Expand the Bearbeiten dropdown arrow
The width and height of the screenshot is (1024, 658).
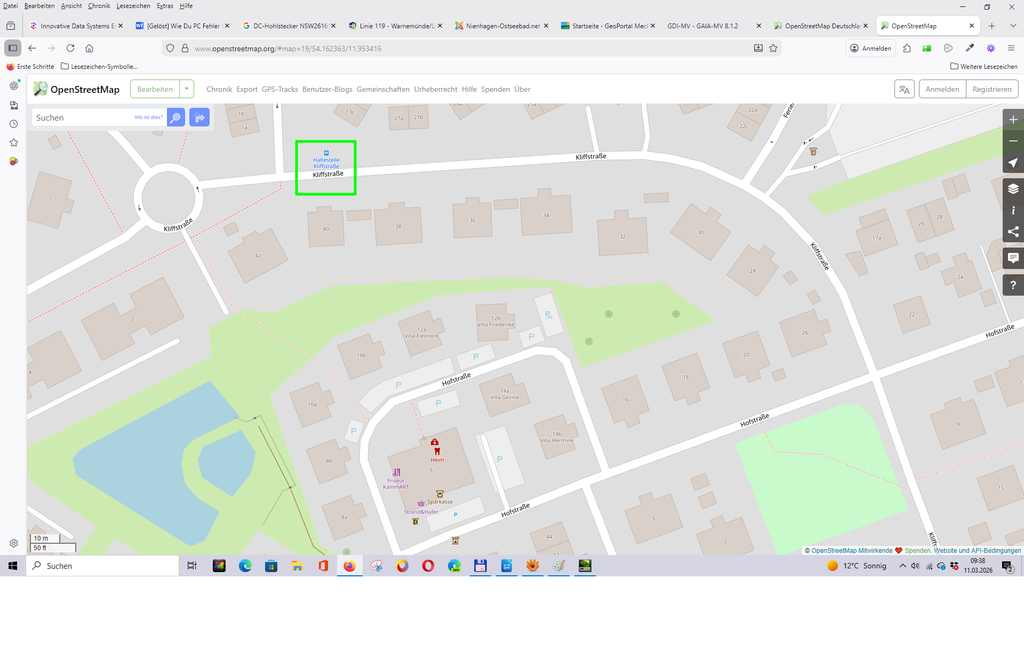pyautogui.click(x=187, y=89)
